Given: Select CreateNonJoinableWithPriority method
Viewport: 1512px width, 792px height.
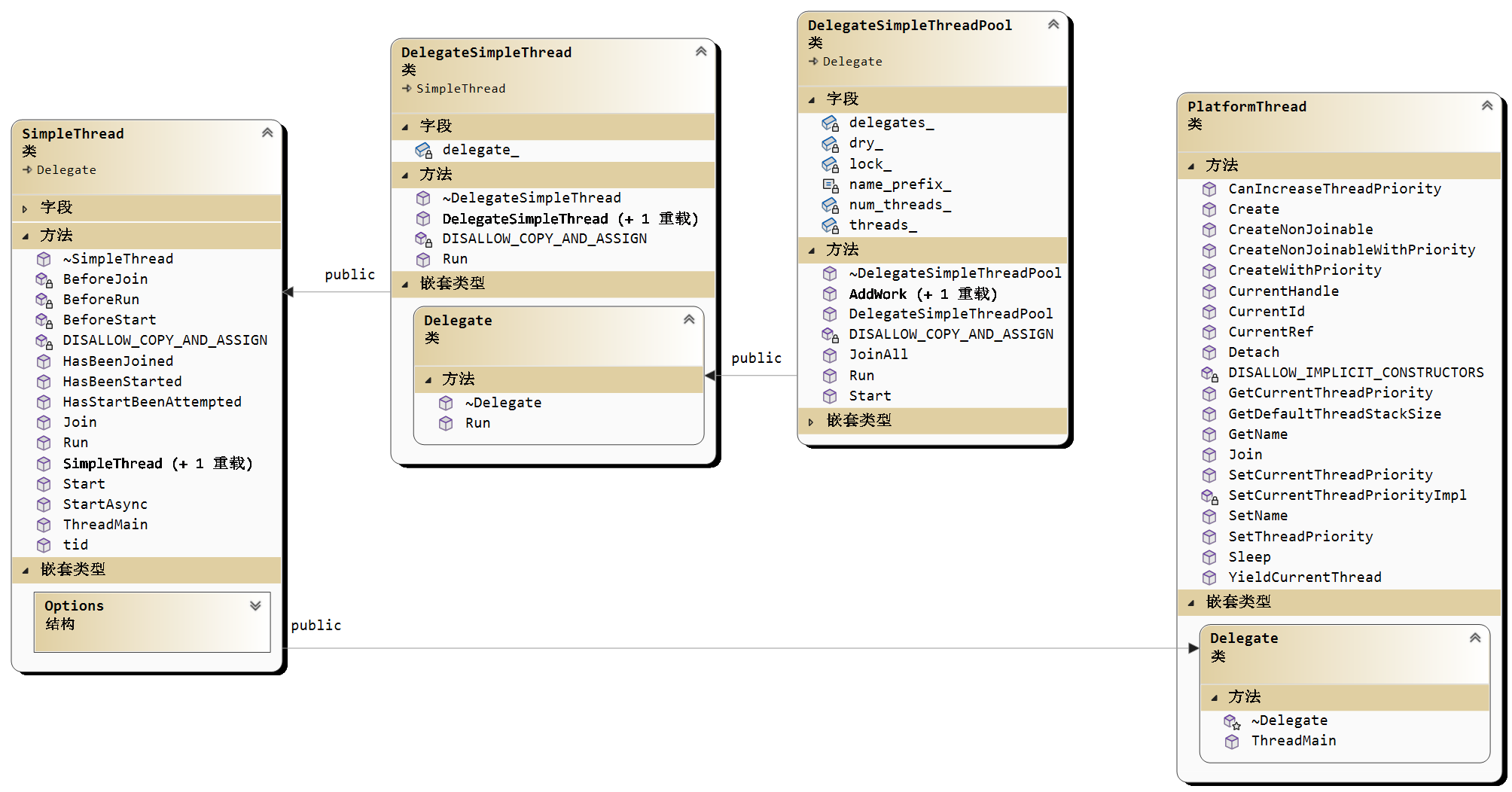Looking at the screenshot, I should point(1352,250).
